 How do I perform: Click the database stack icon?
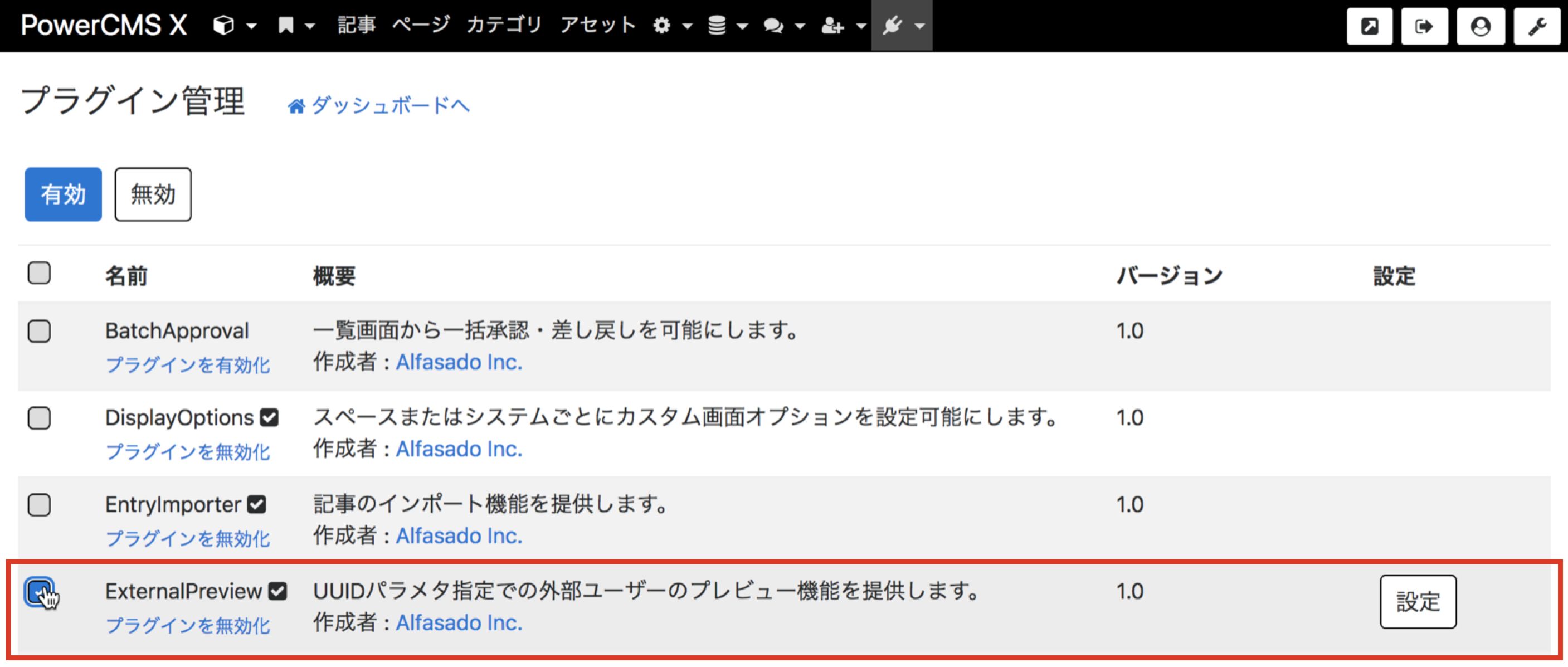pos(717,26)
